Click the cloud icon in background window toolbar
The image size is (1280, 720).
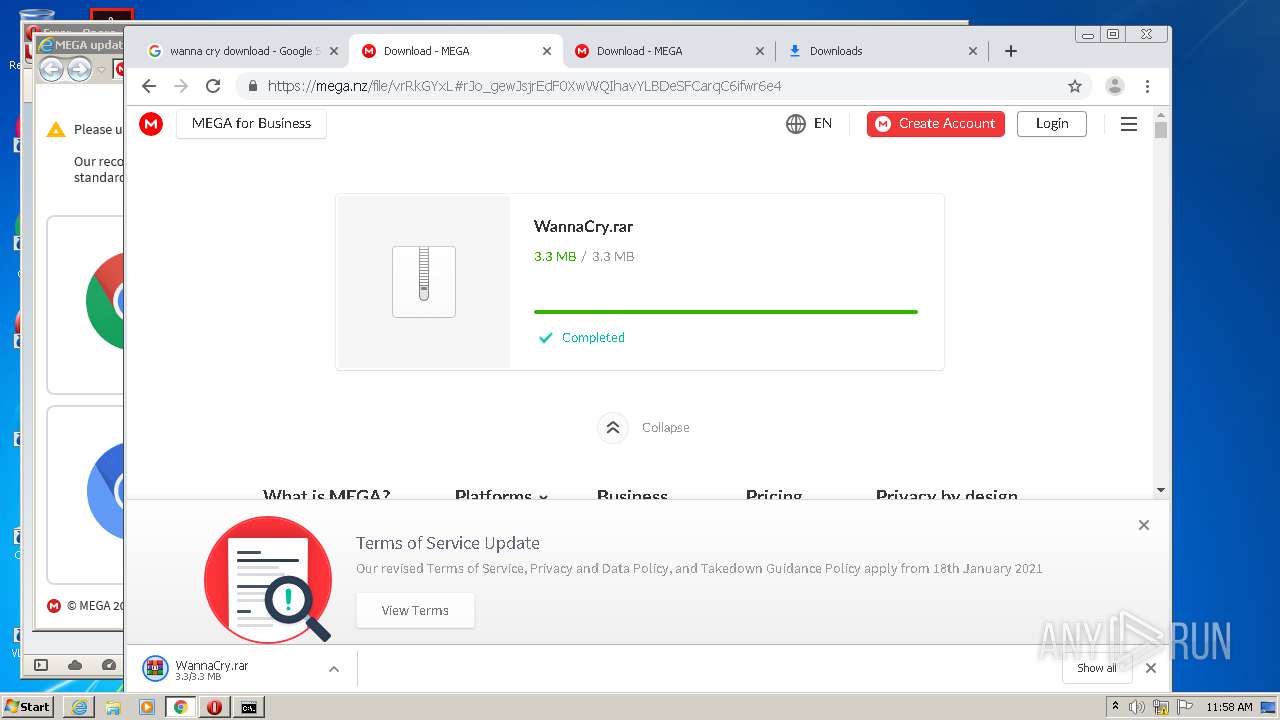coord(75,665)
